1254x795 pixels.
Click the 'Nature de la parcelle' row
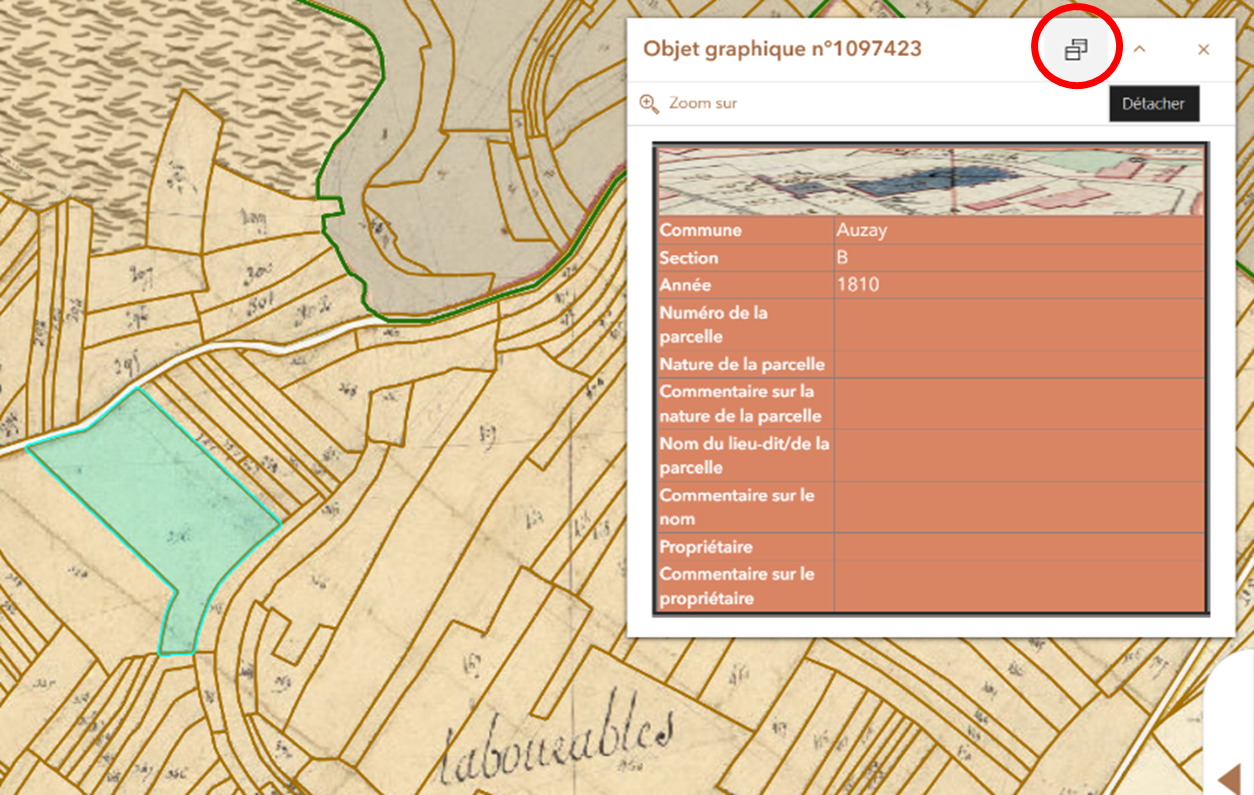coord(744,364)
